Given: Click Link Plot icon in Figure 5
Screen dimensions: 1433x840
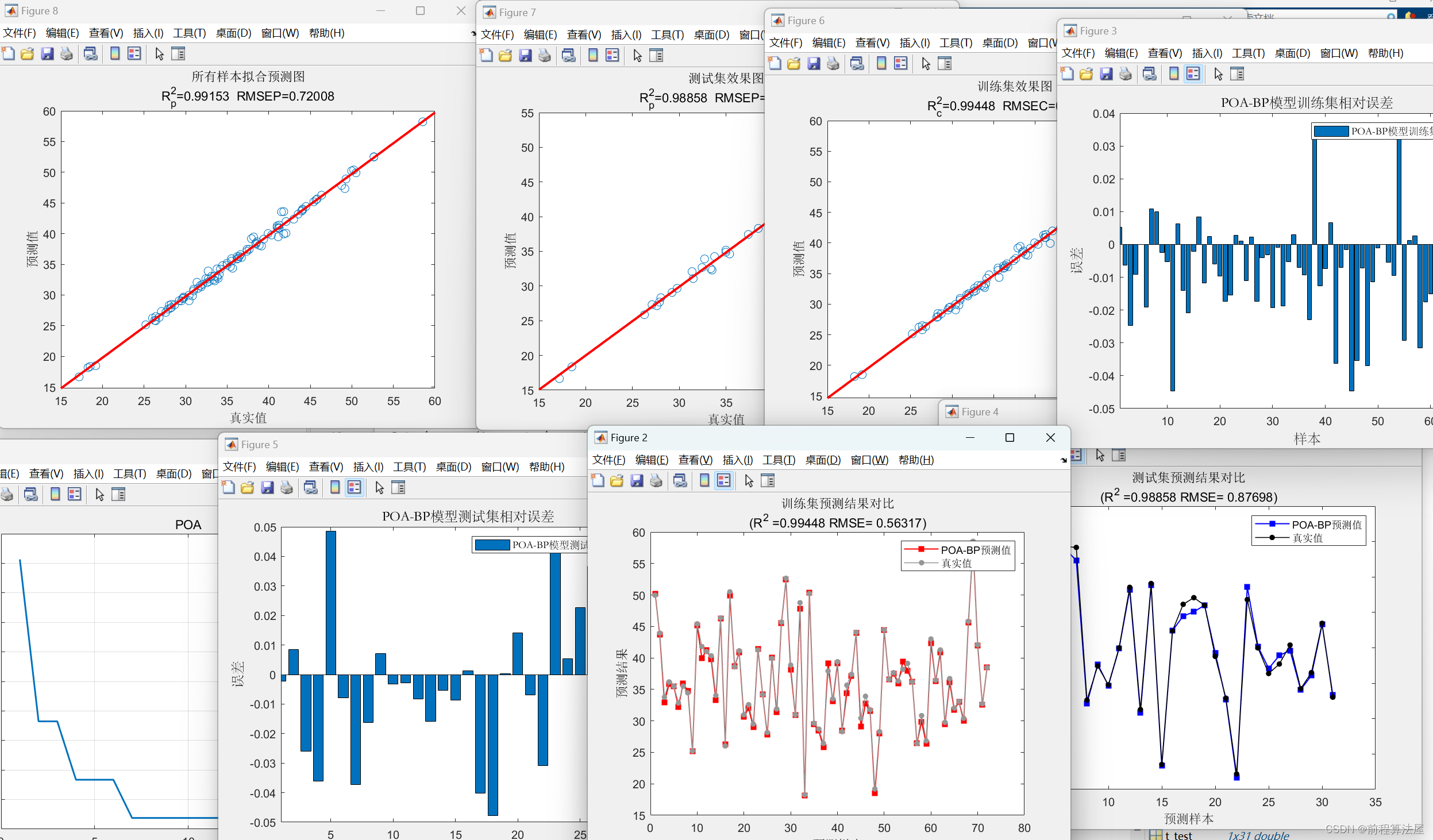Looking at the screenshot, I should [x=311, y=488].
